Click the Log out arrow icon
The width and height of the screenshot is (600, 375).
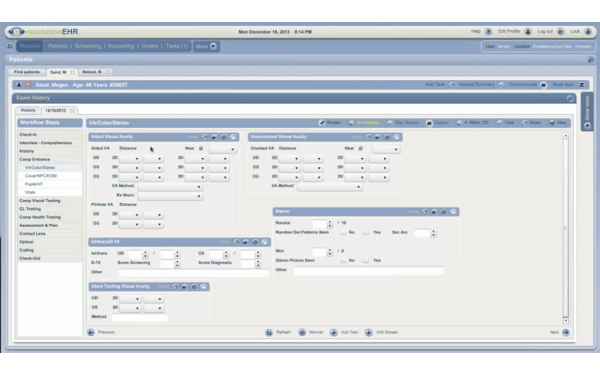pyautogui.click(x=561, y=32)
